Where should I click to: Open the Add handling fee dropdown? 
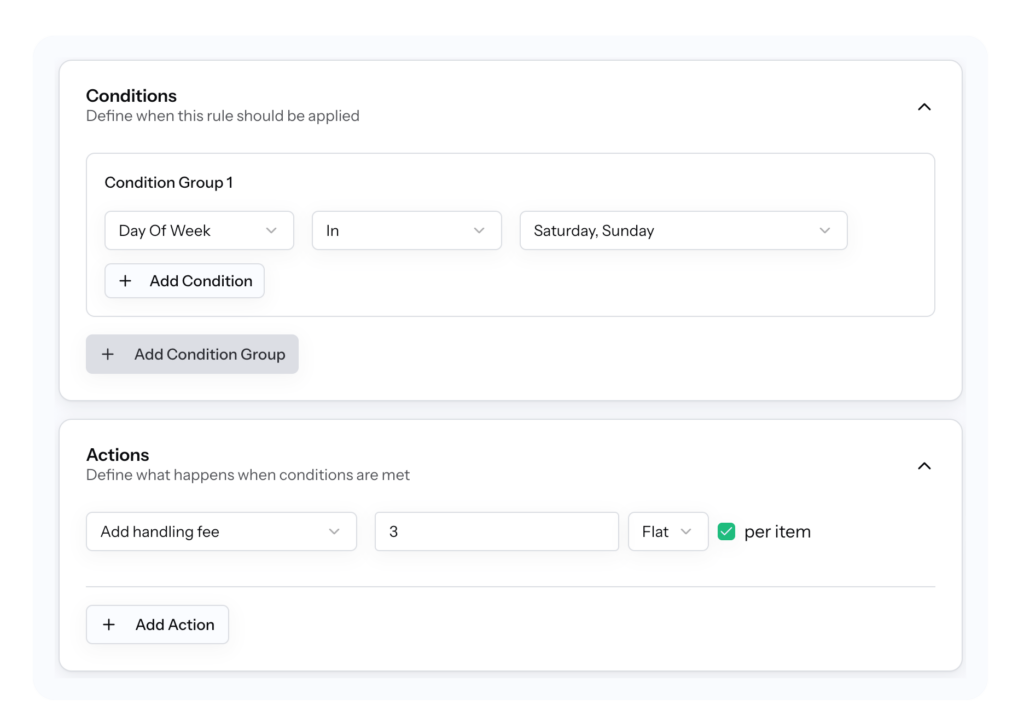click(221, 531)
